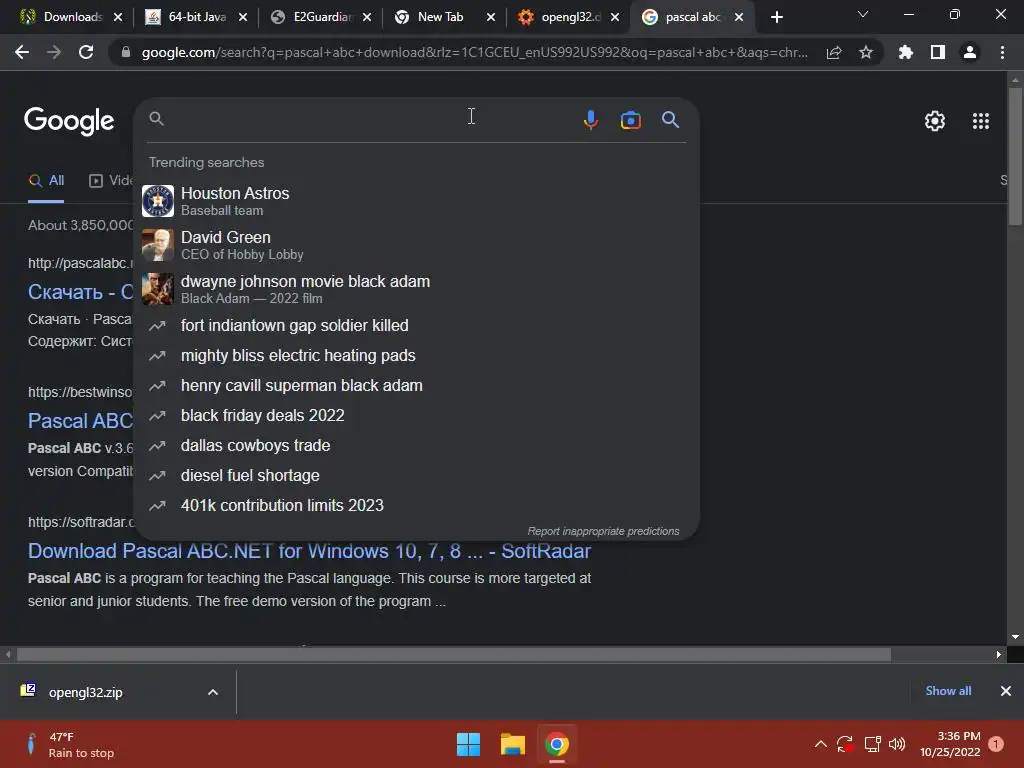
Task: Open Download Pascal ABC.NET SoftRadar result
Action: [x=309, y=551]
